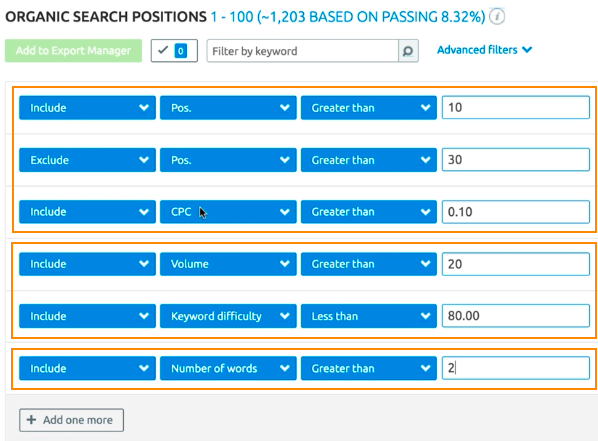Open the Keyword difficulty dropdown
The image size is (598, 441).
(x=228, y=316)
